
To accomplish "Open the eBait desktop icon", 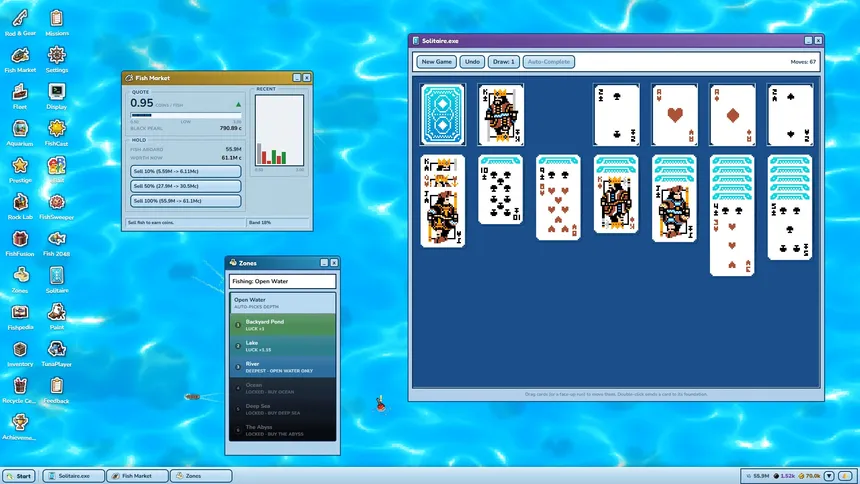I will click(56, 170).
